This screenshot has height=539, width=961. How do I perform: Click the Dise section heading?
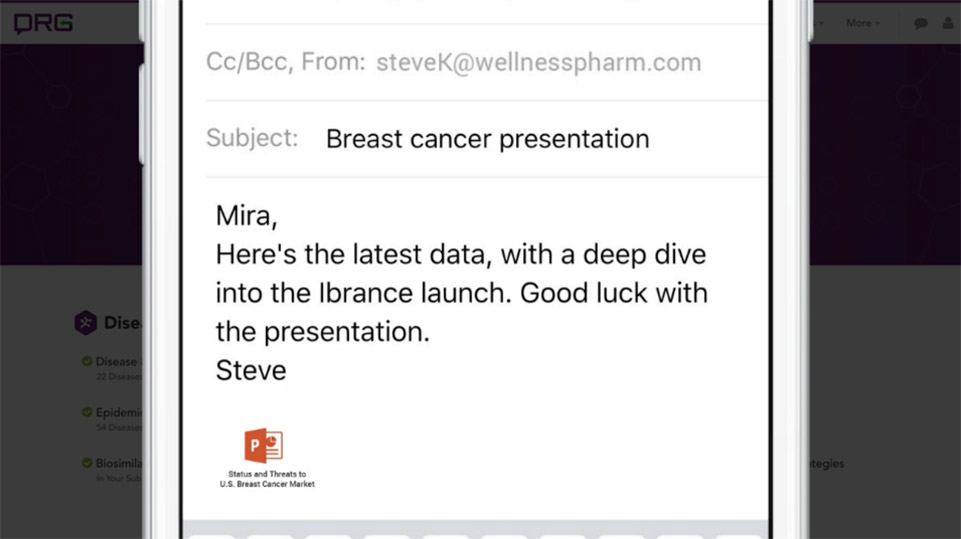coord(123,323)
